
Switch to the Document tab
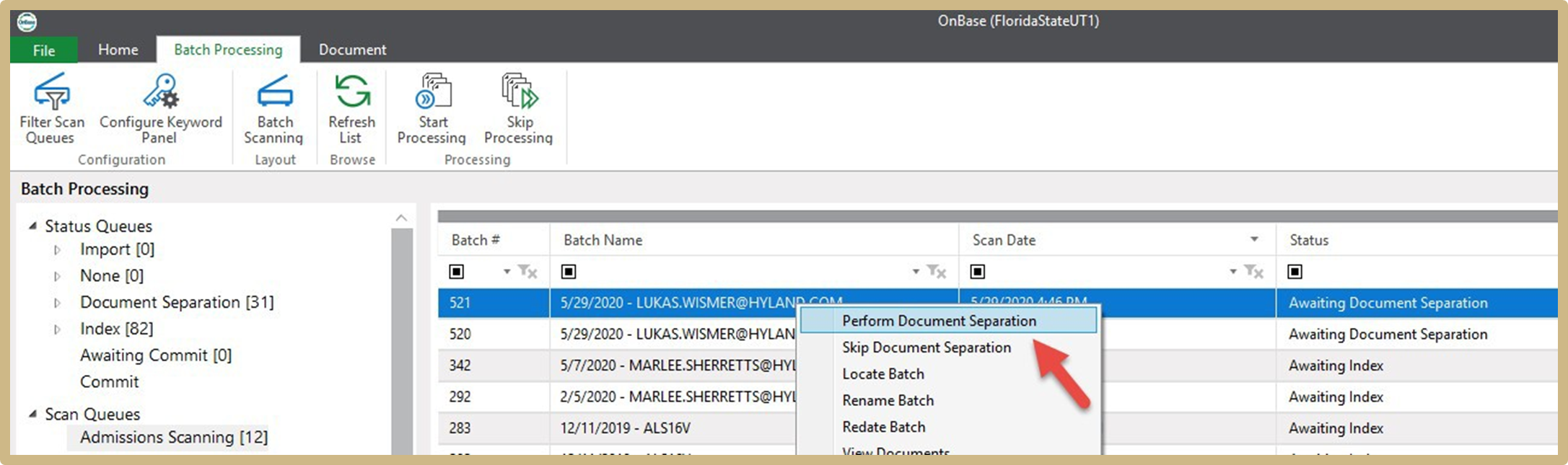coord(352,50)
